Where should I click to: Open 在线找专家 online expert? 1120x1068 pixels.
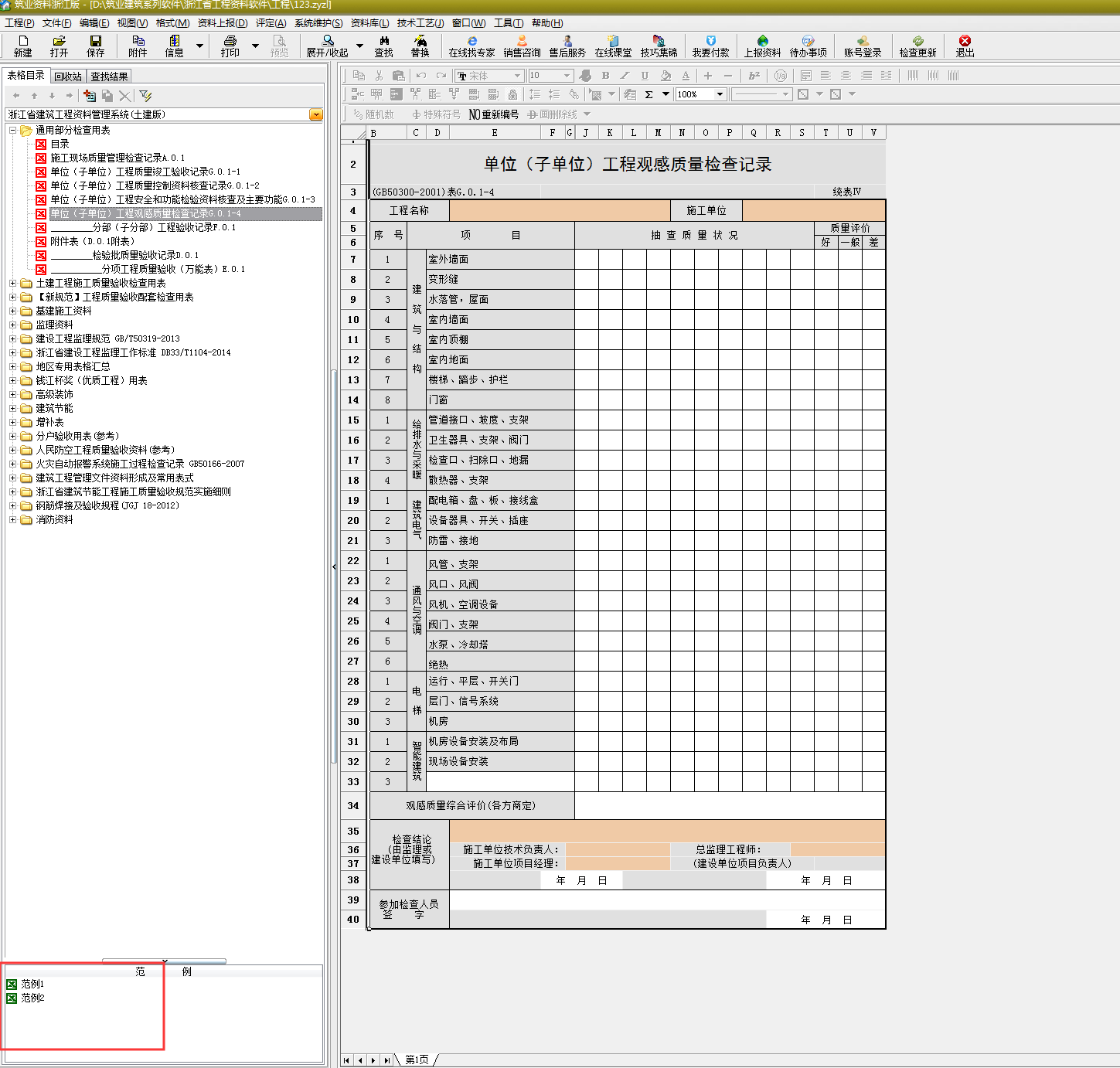point(471,46)
